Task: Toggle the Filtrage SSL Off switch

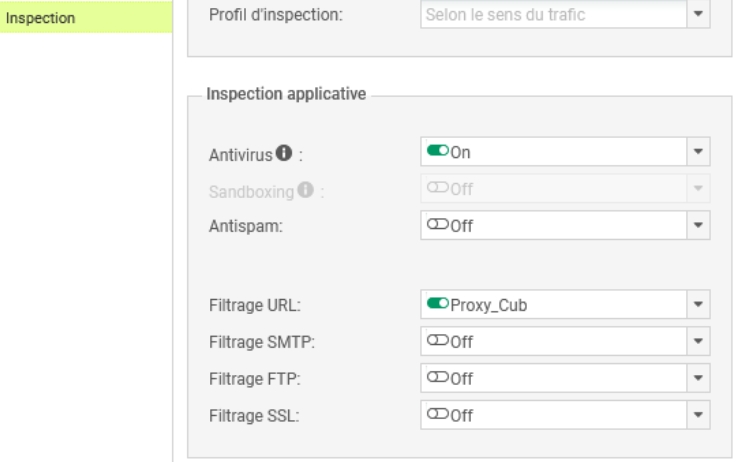Action: [435, 415]
